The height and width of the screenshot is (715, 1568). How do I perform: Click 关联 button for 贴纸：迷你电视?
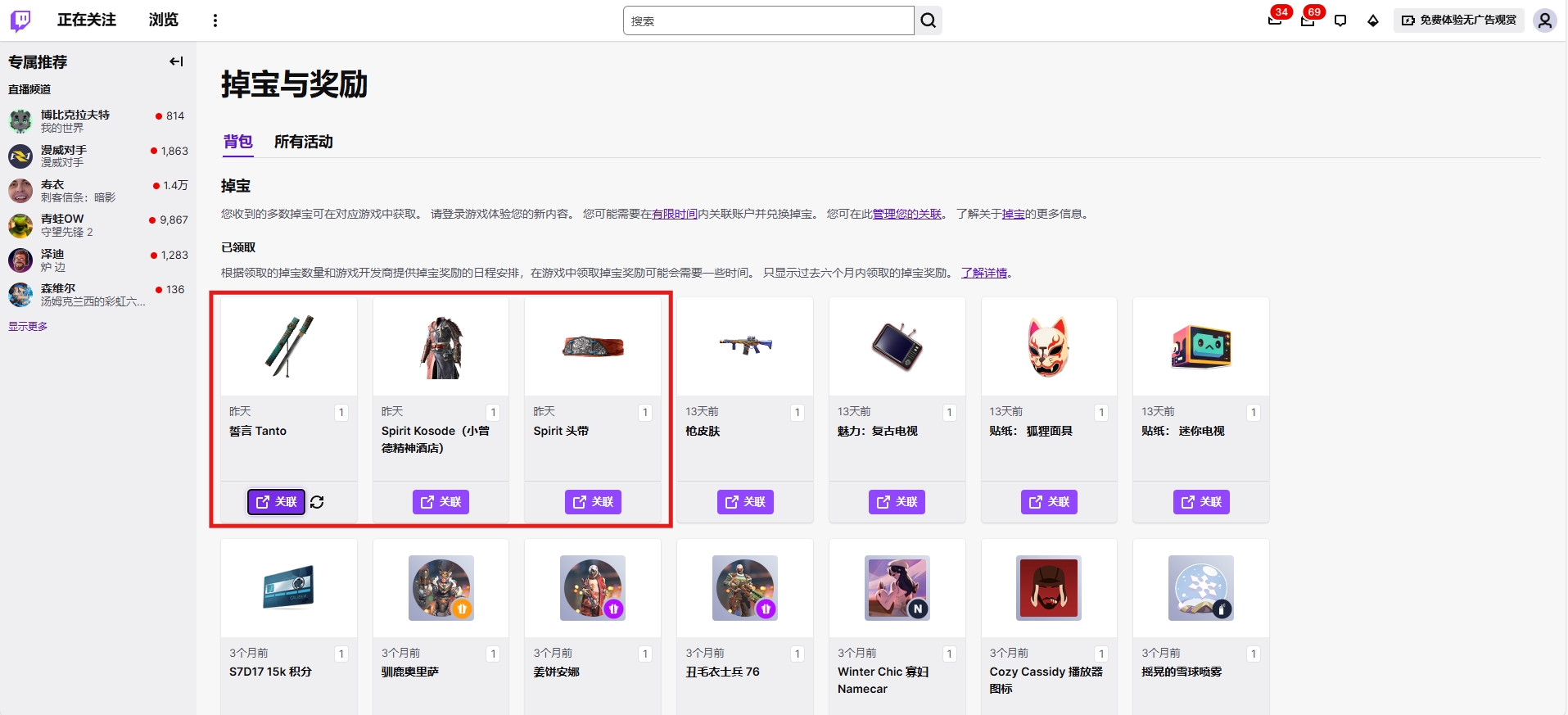[1201, 502]
